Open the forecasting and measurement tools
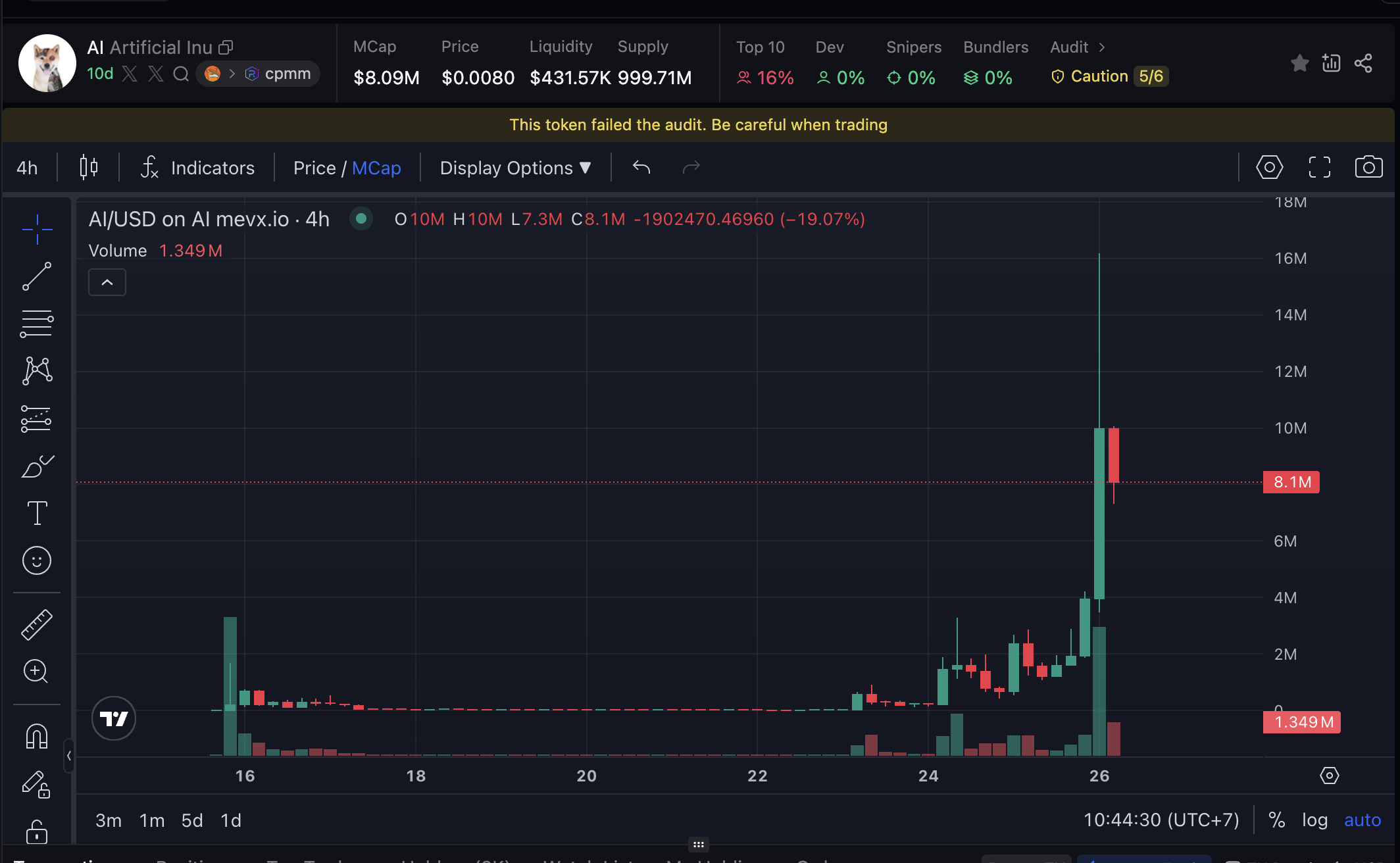1400x863 pixels. (37, 418)
